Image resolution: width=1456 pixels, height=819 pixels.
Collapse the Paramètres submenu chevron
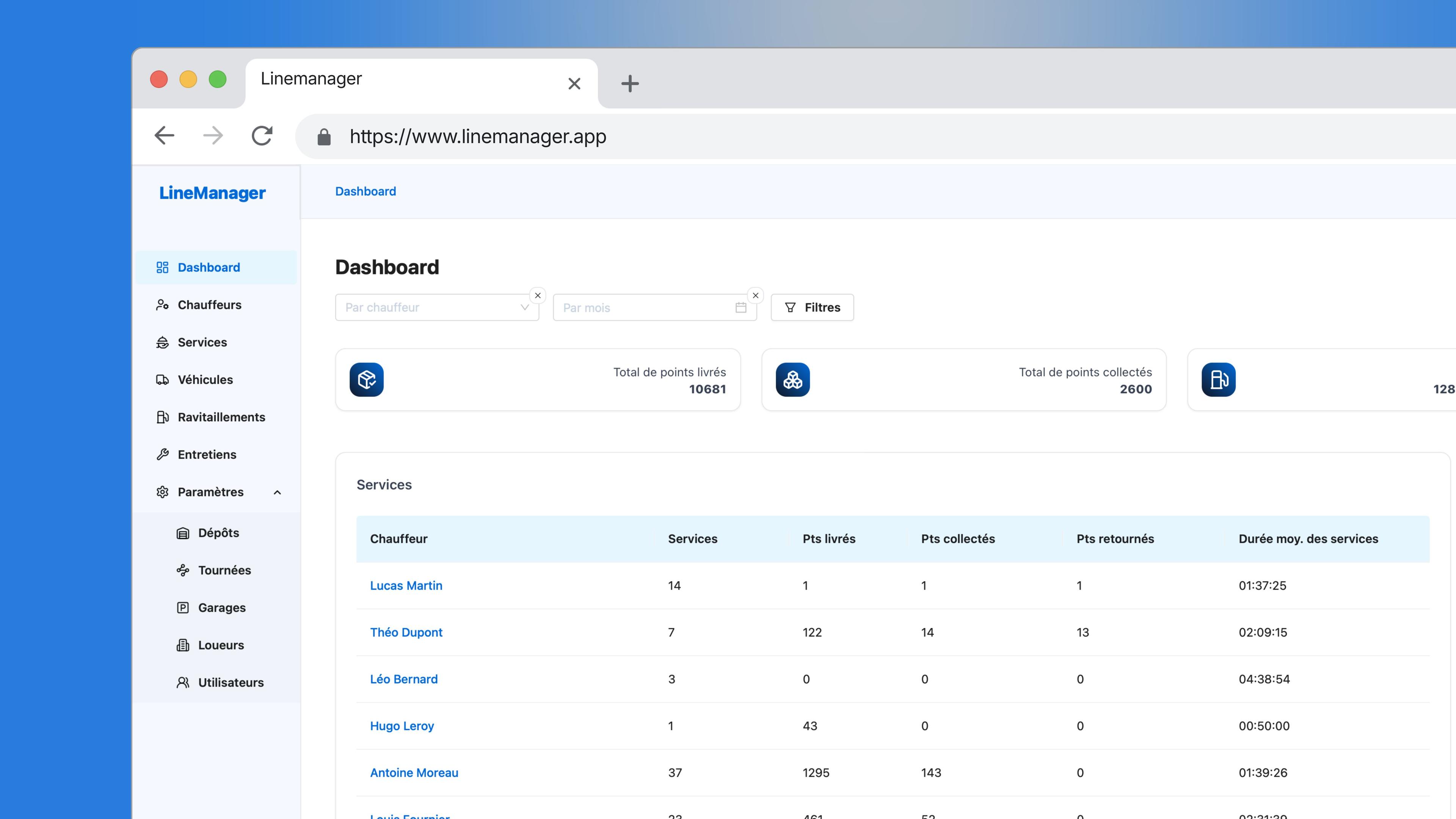pyautogui.click(x=277, y=492)
